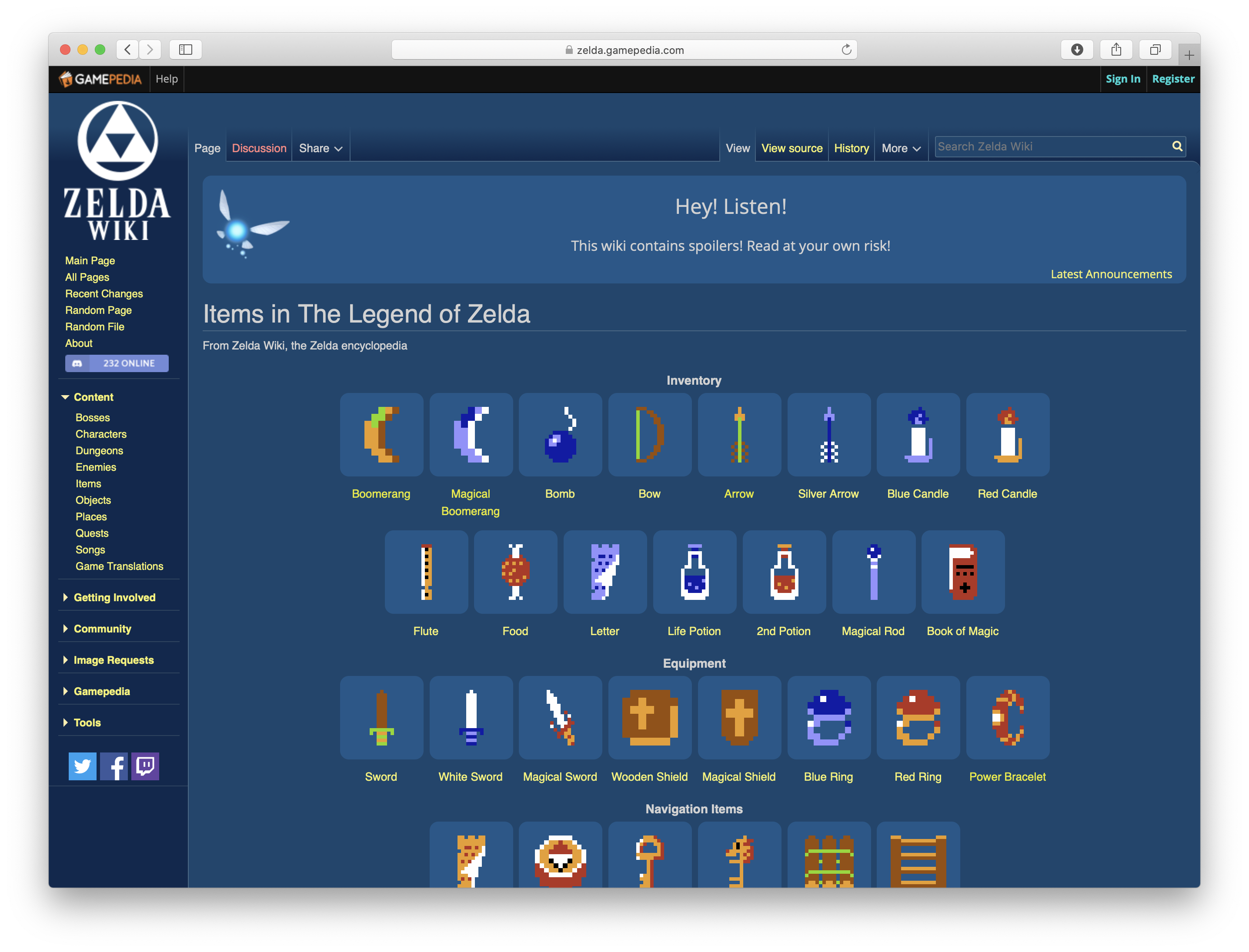1249x952 pixels.
Task: Open the Twitter social icon
Action: tap(82, 766)
